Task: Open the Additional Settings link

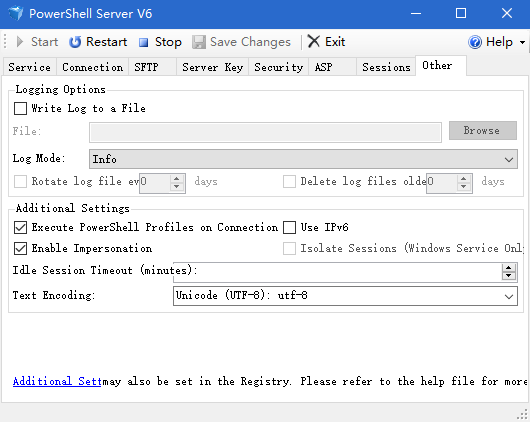Action: click(57, 381)
